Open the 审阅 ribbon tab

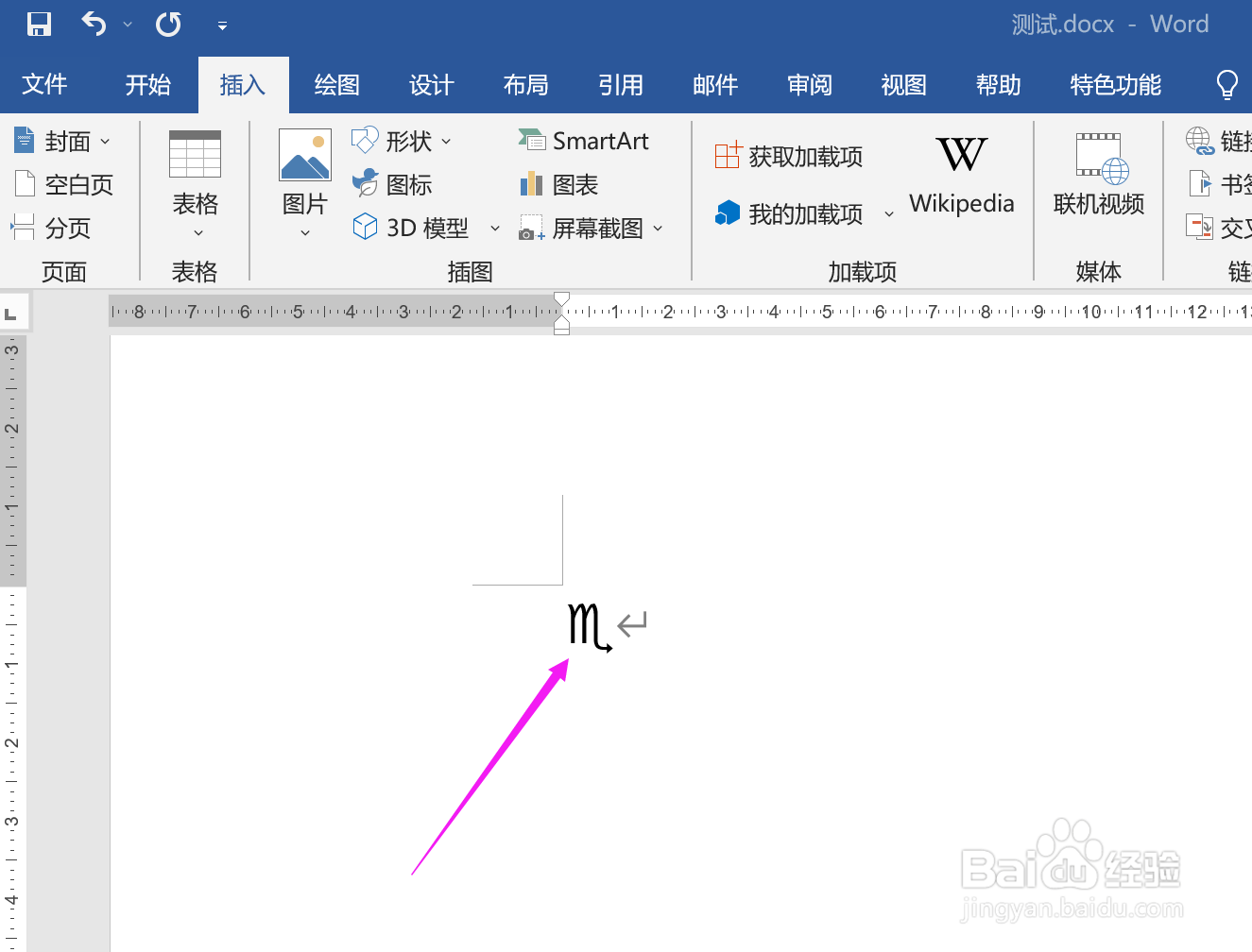click(x=809, y=85)
